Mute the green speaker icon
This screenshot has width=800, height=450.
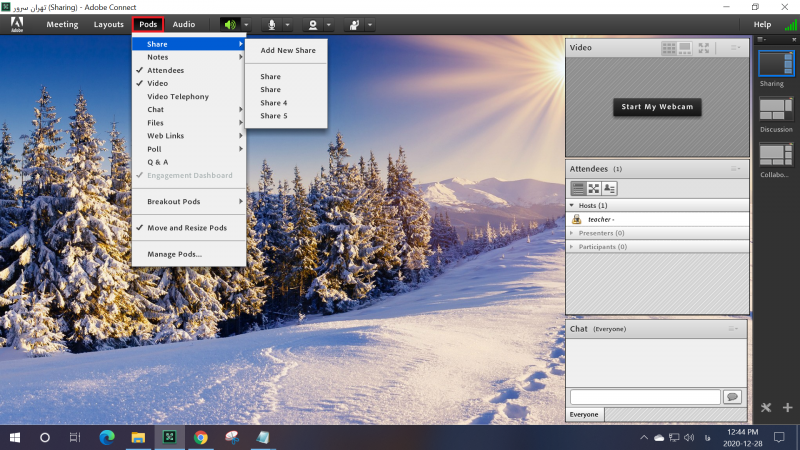tap(230, 24)
